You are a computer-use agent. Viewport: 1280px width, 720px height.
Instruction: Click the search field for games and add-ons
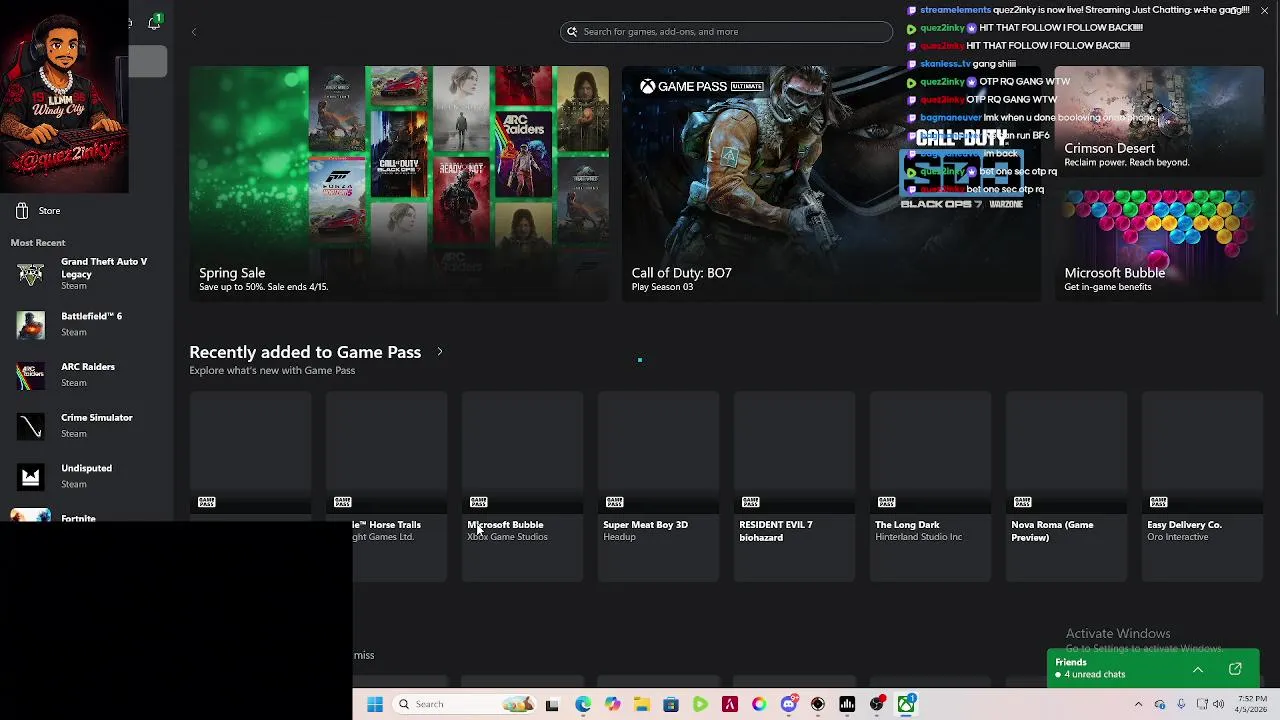tap(726, 32)
